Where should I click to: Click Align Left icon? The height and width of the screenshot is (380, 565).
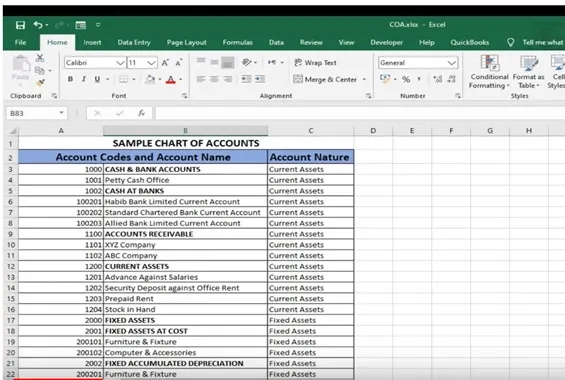click(x=201, y=79)
